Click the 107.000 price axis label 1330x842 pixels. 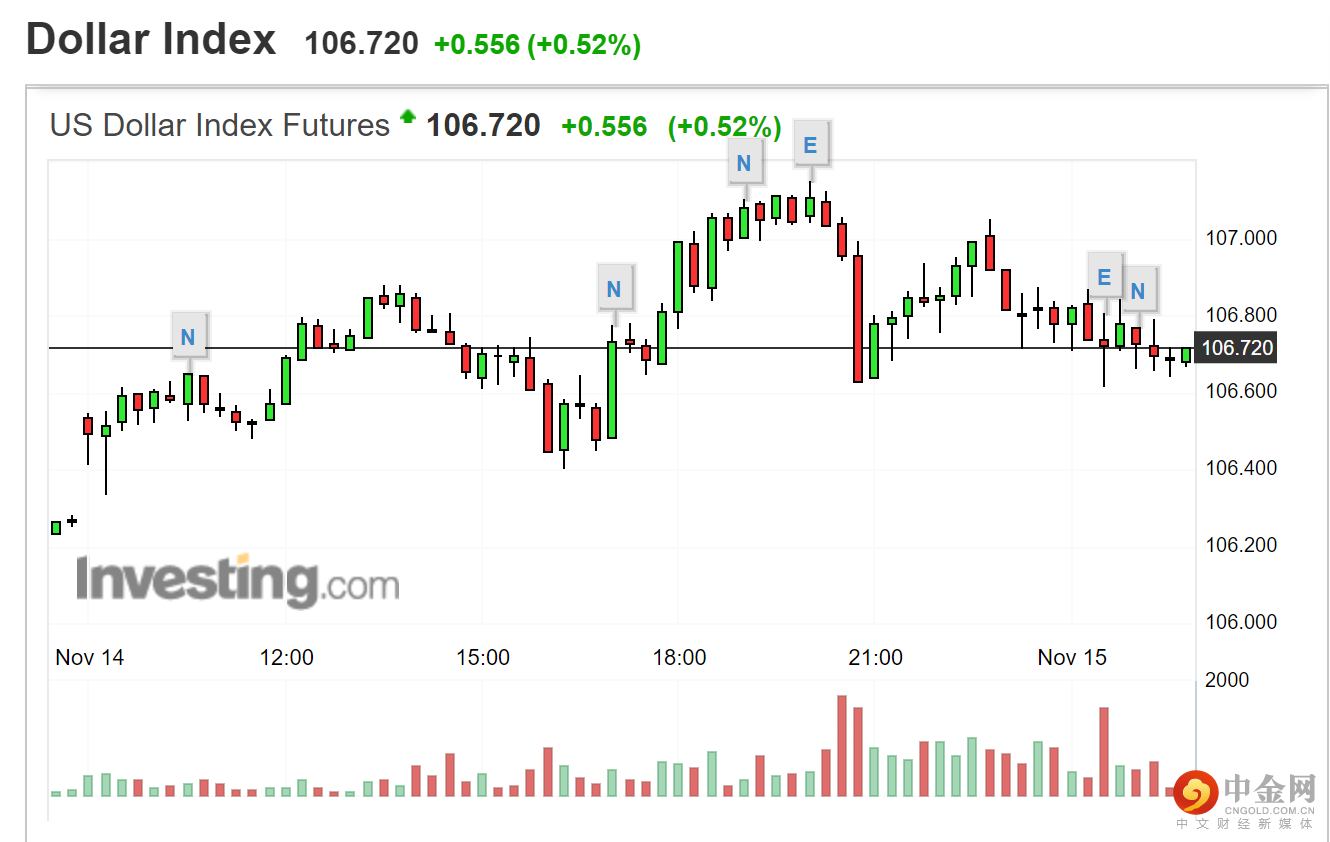click(x=1241, y=238)
